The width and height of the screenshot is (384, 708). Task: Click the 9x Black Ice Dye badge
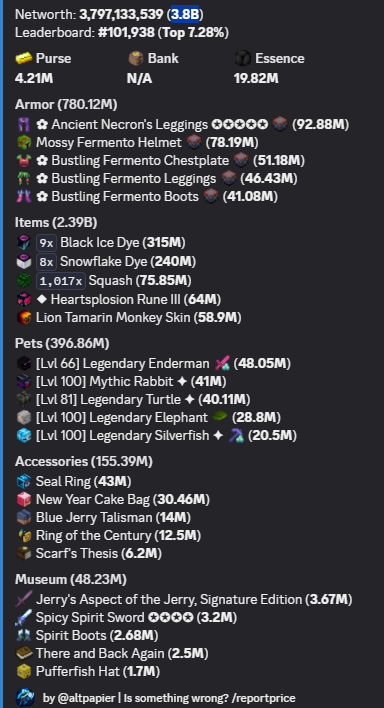click(47, 243)
